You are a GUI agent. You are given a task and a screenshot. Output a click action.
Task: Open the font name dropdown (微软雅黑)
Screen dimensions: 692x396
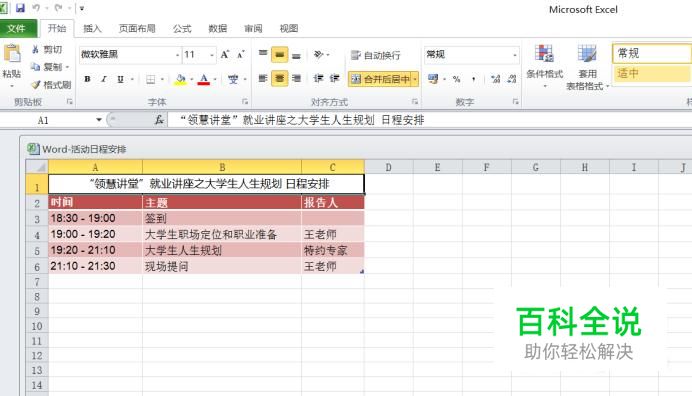(x=177, y=55)
